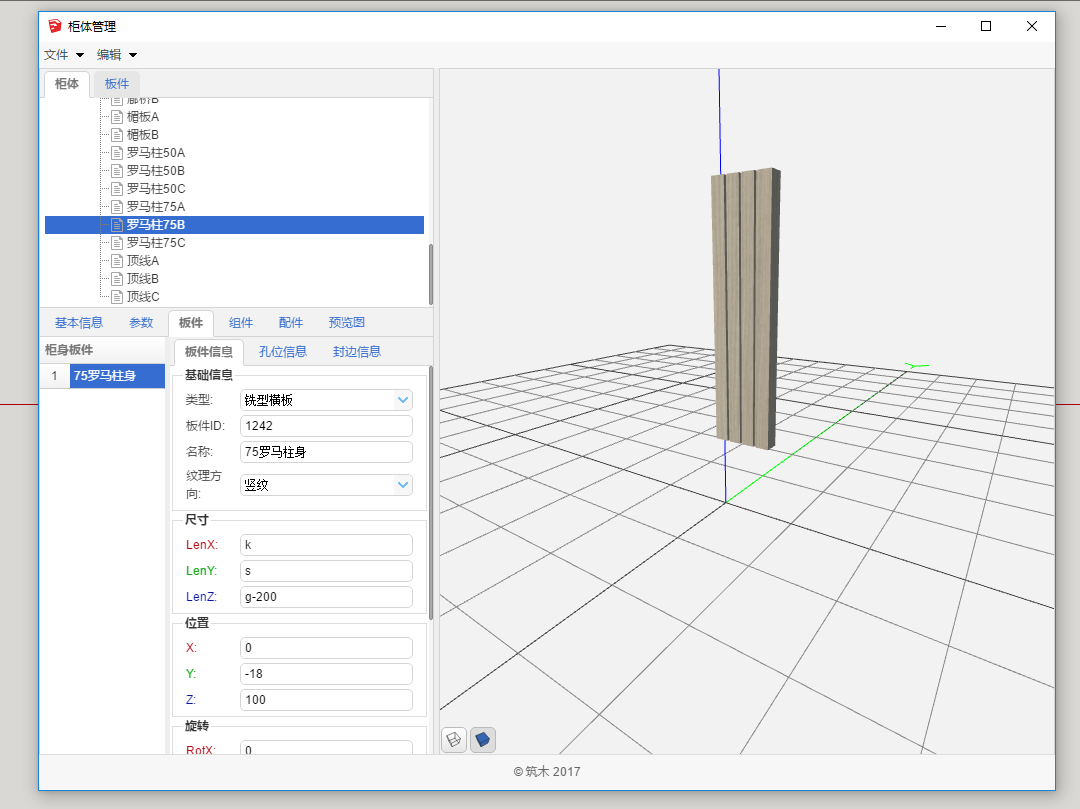
Task: Click the 顶线C document icon
Action: pyautogui.click(x=117, y=297)
